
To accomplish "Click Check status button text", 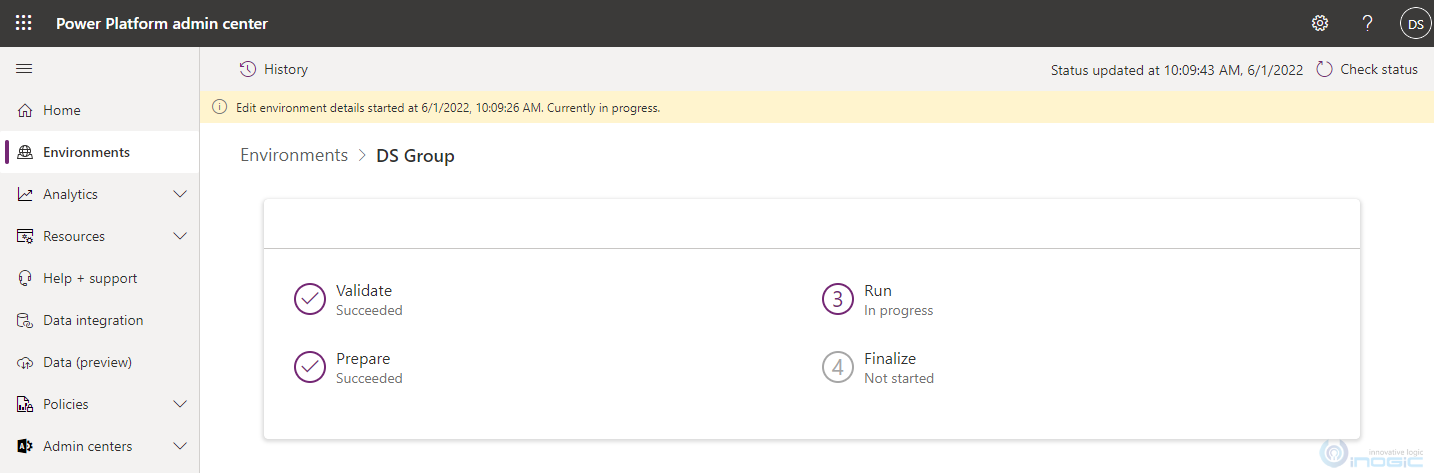I will point(1379,69).
